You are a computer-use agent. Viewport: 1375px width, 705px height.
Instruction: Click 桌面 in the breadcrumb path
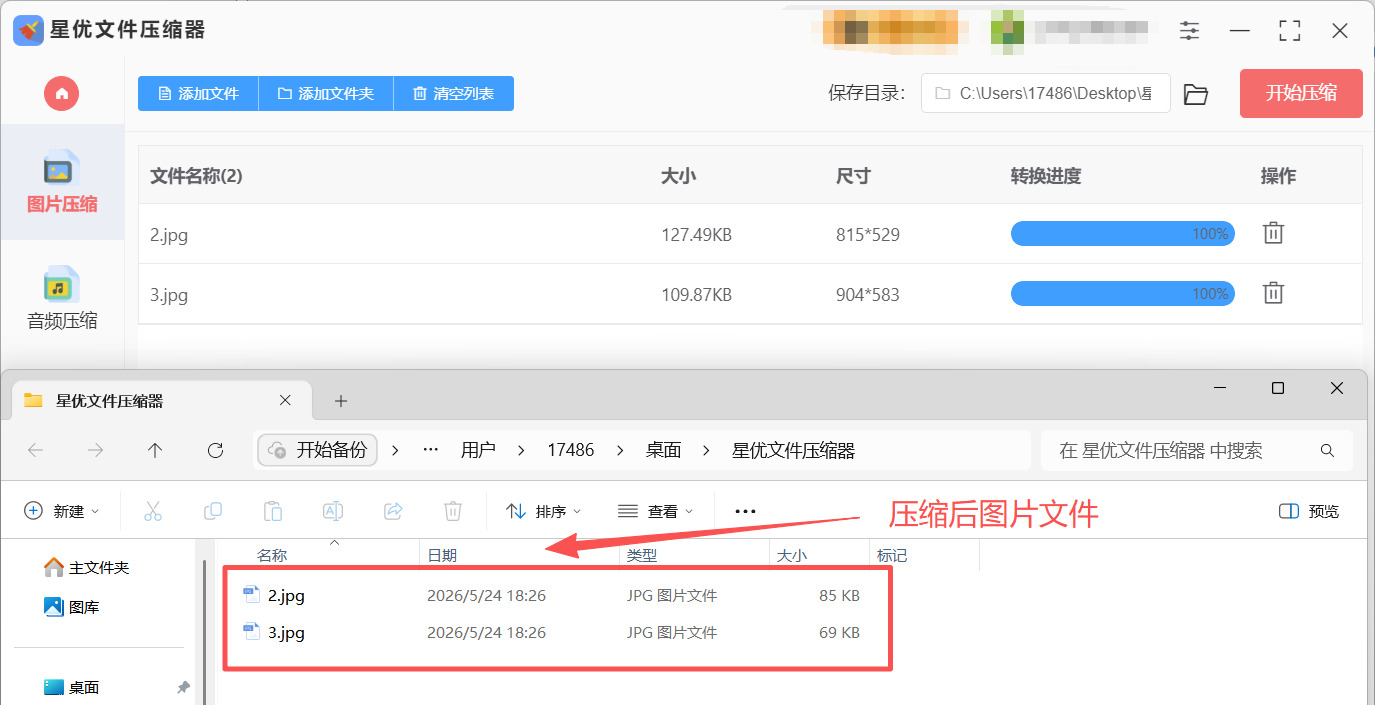click(664, 450)
